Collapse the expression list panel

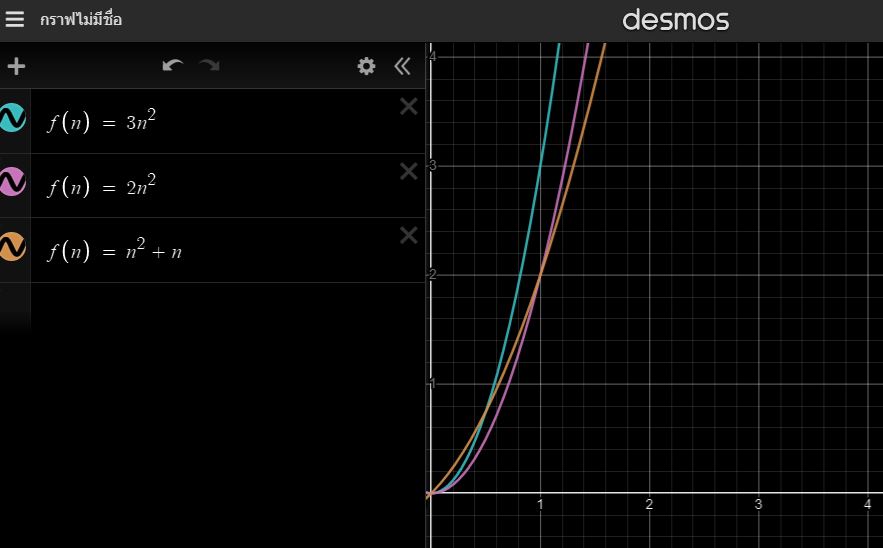point(402,67)
